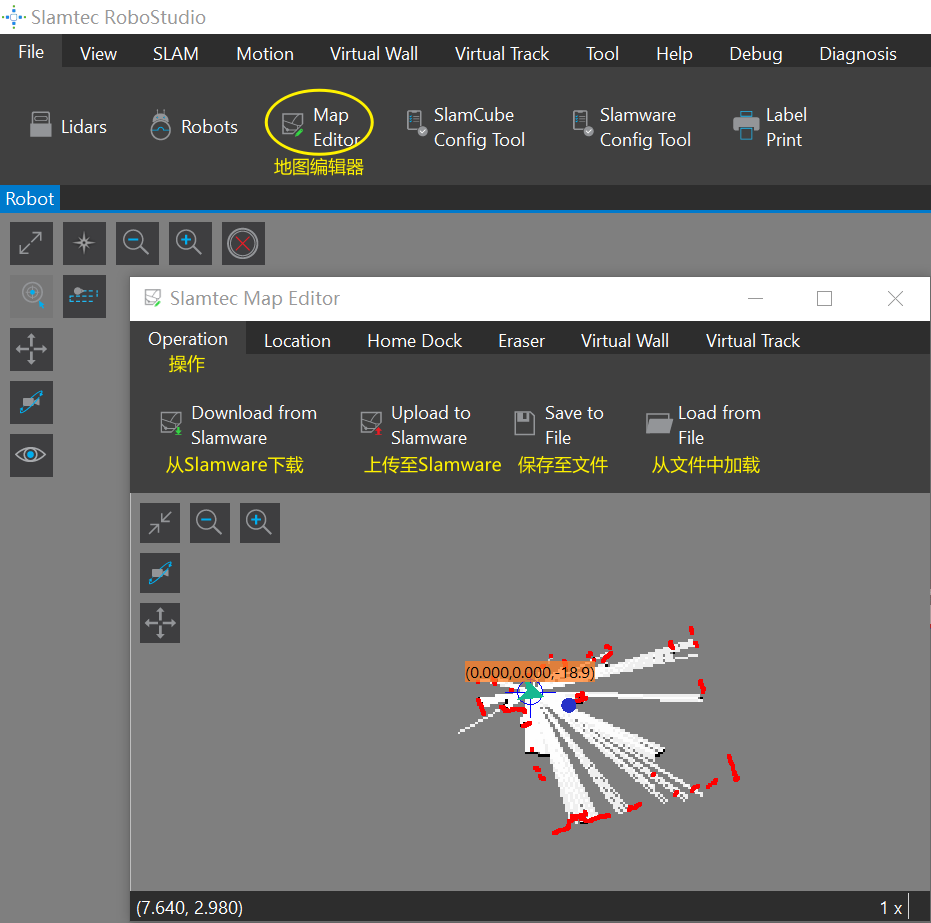Open the Diagnosis menu
The height and width of the screenshot is (923, 931).
coord(857,54)
